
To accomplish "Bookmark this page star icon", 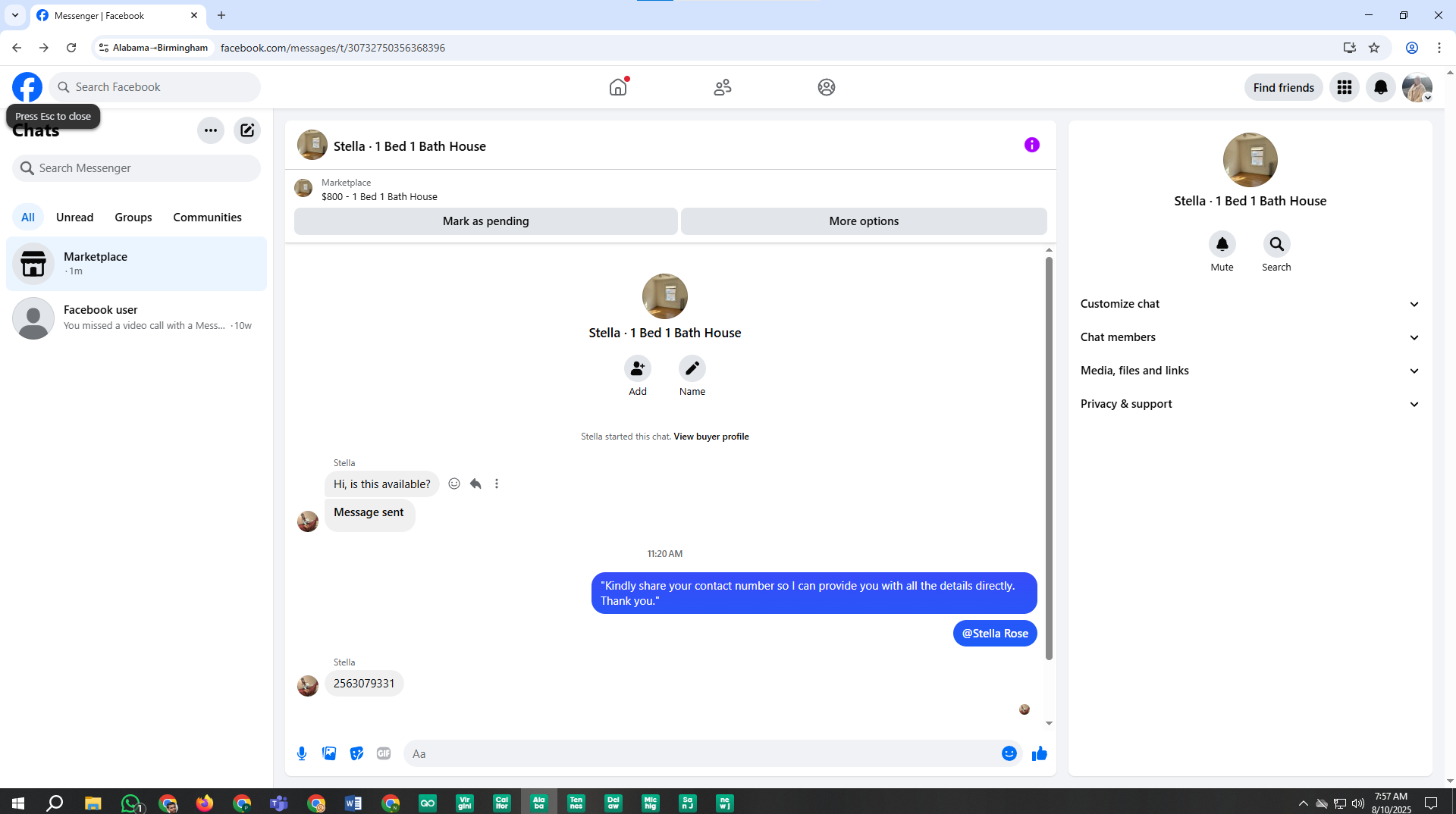I will pyautogui.click(x=1374, y=48).
